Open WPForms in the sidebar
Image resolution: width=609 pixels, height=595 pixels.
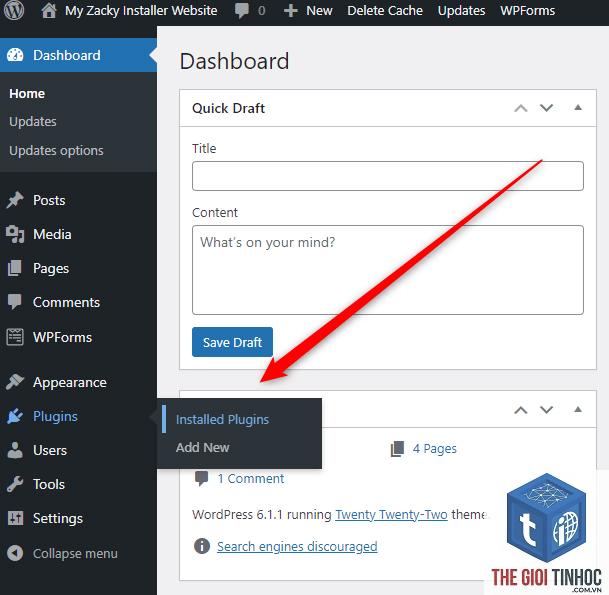[x=62, y=337]
